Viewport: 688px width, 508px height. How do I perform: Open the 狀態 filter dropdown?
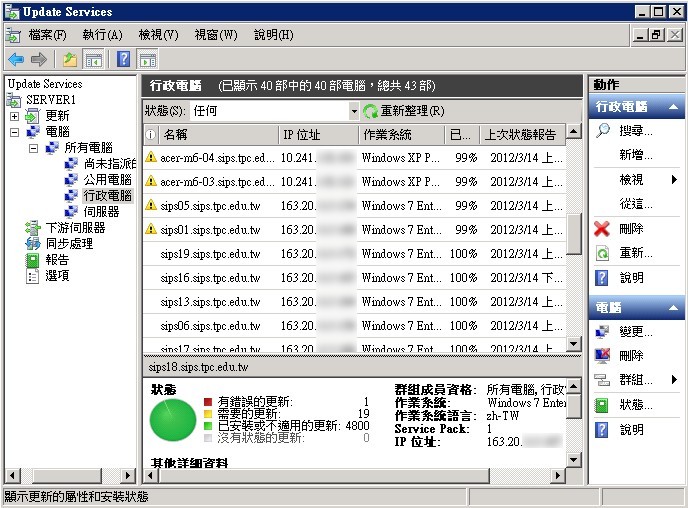coord(354,111)
